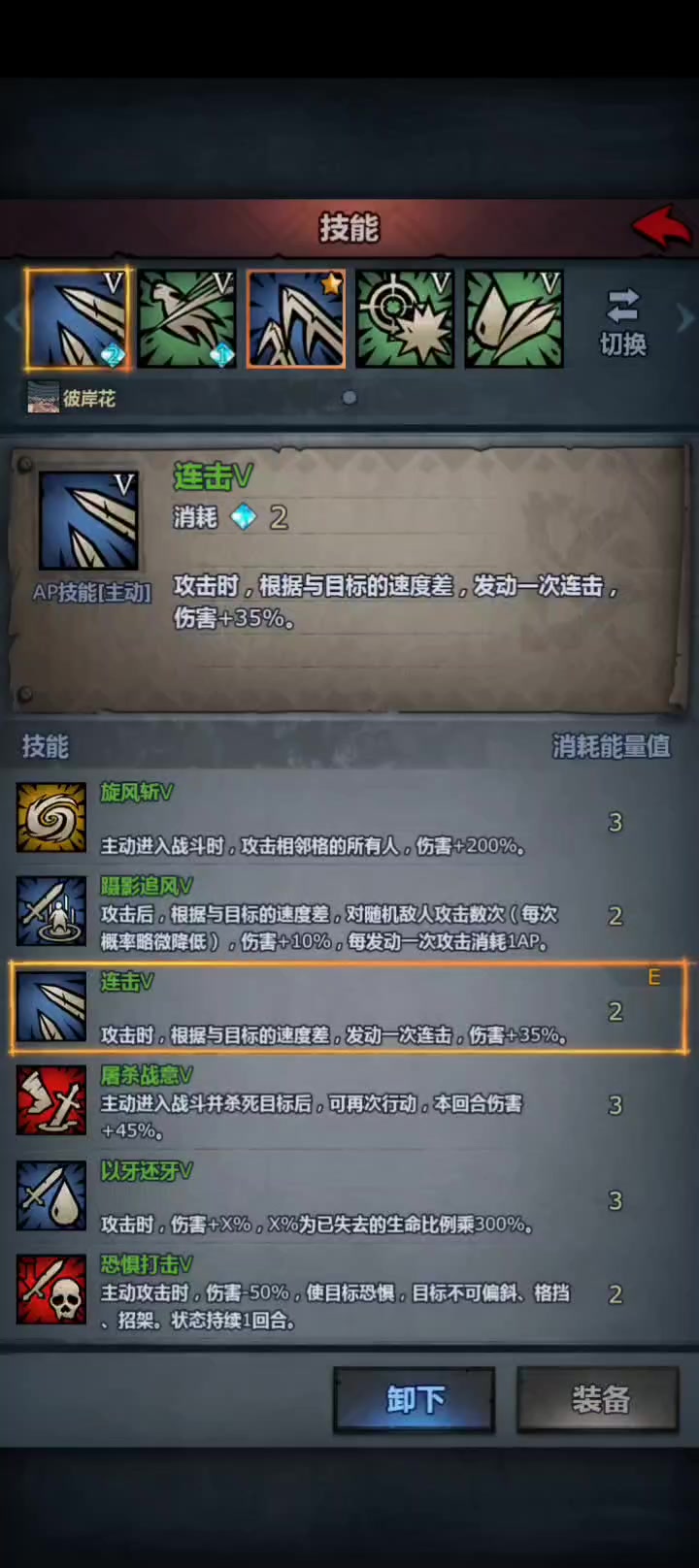699x1568 pixels.
Task: Click the 卸下 unequip button
Action: 415,1399
